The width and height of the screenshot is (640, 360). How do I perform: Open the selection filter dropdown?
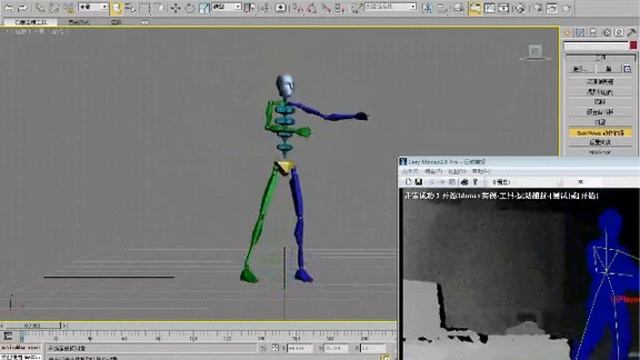[x=93, y=7]
